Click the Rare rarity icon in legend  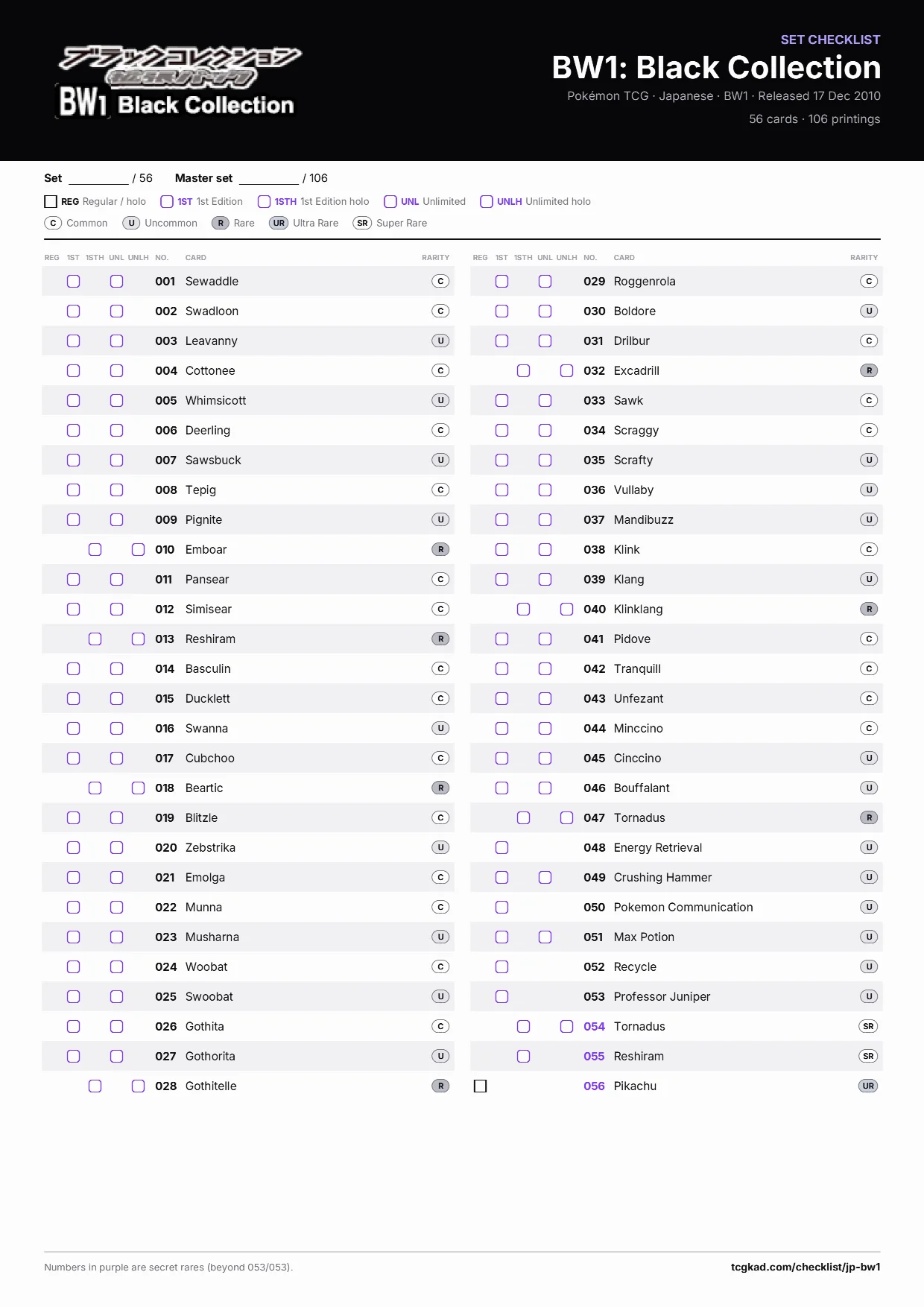221,223
